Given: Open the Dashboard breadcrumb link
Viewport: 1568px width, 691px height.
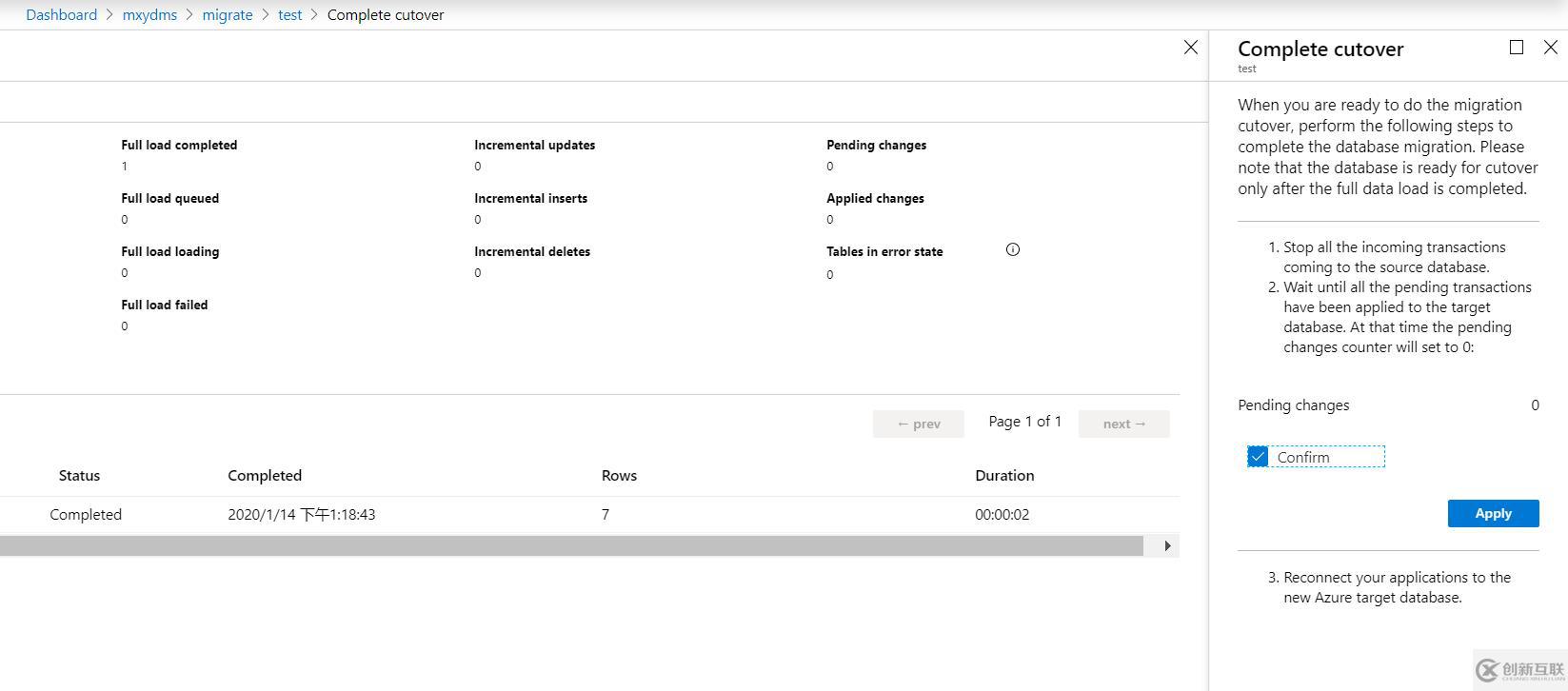Looking at the screenshot, I should tap(61, 14).
